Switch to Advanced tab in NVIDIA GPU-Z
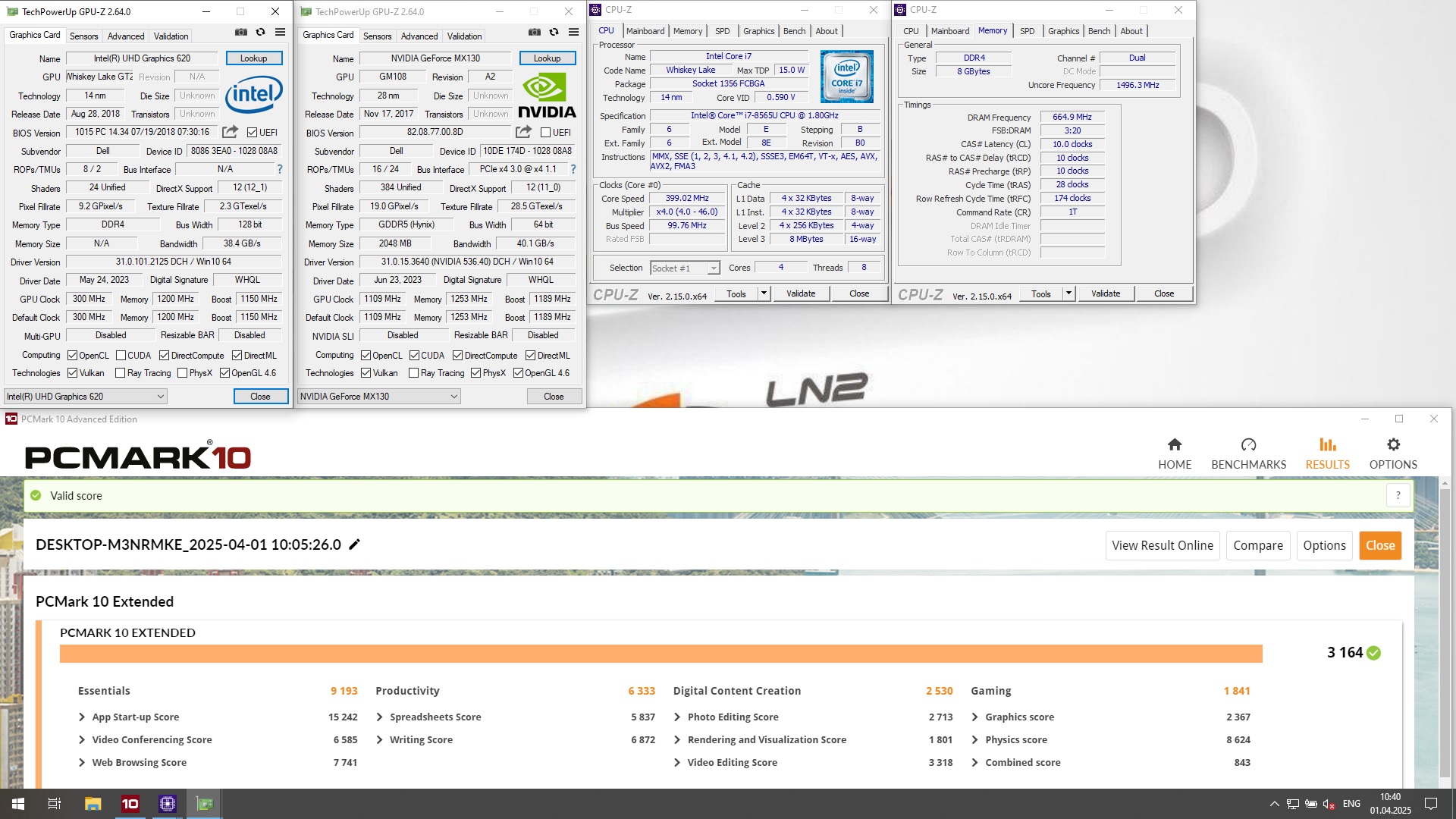 (x=419, y=36)
